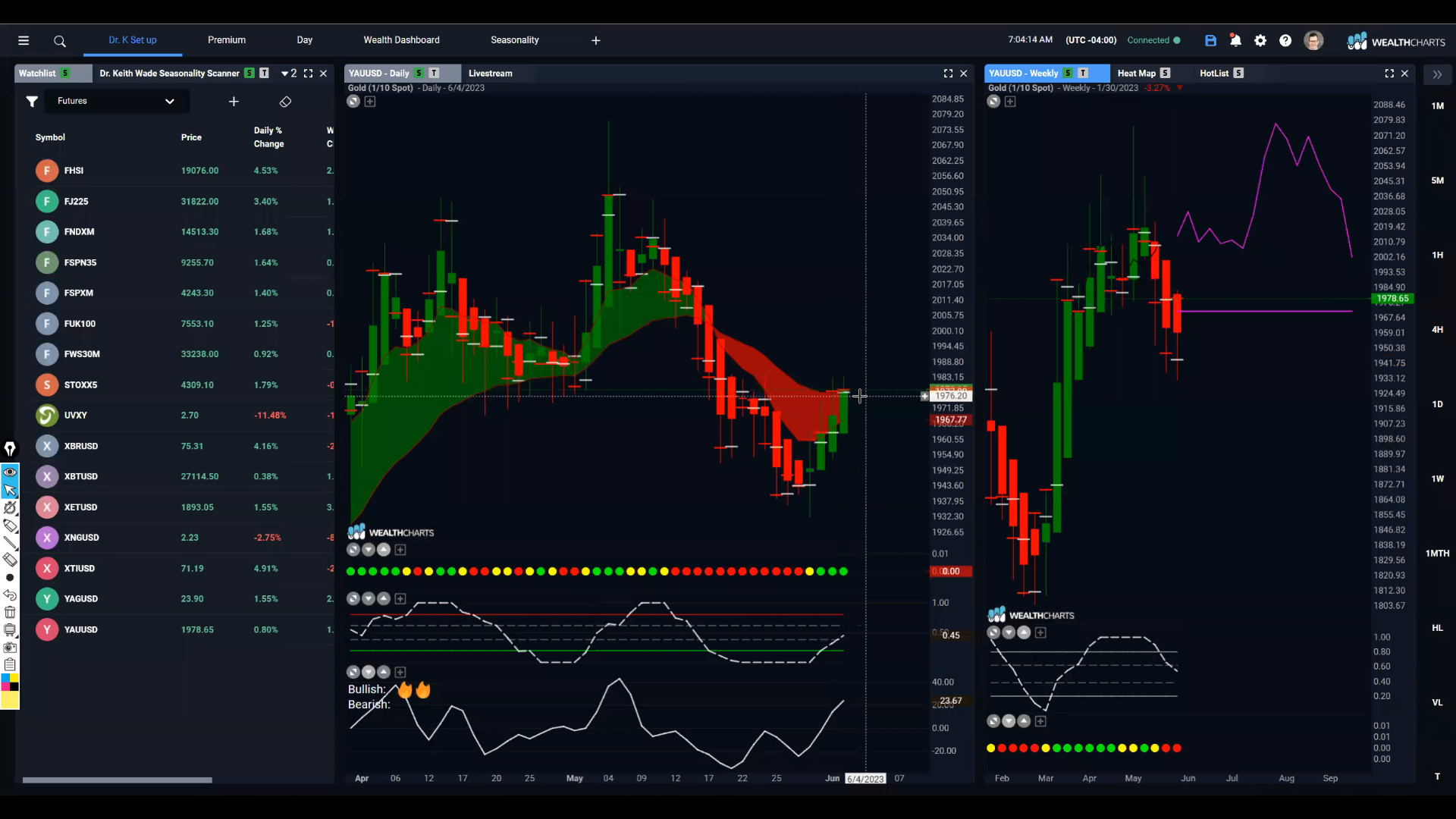Save the workspace with floppy disk icon
Viewport: 1456px width, 819px height.
(1210, 41)
